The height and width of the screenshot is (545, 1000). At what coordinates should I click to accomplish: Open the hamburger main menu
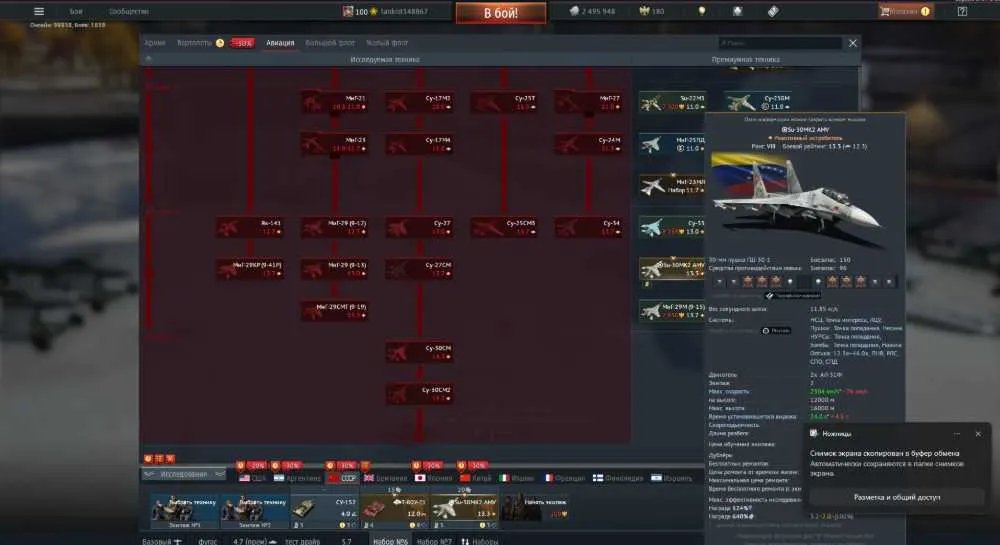pos(39,11)
